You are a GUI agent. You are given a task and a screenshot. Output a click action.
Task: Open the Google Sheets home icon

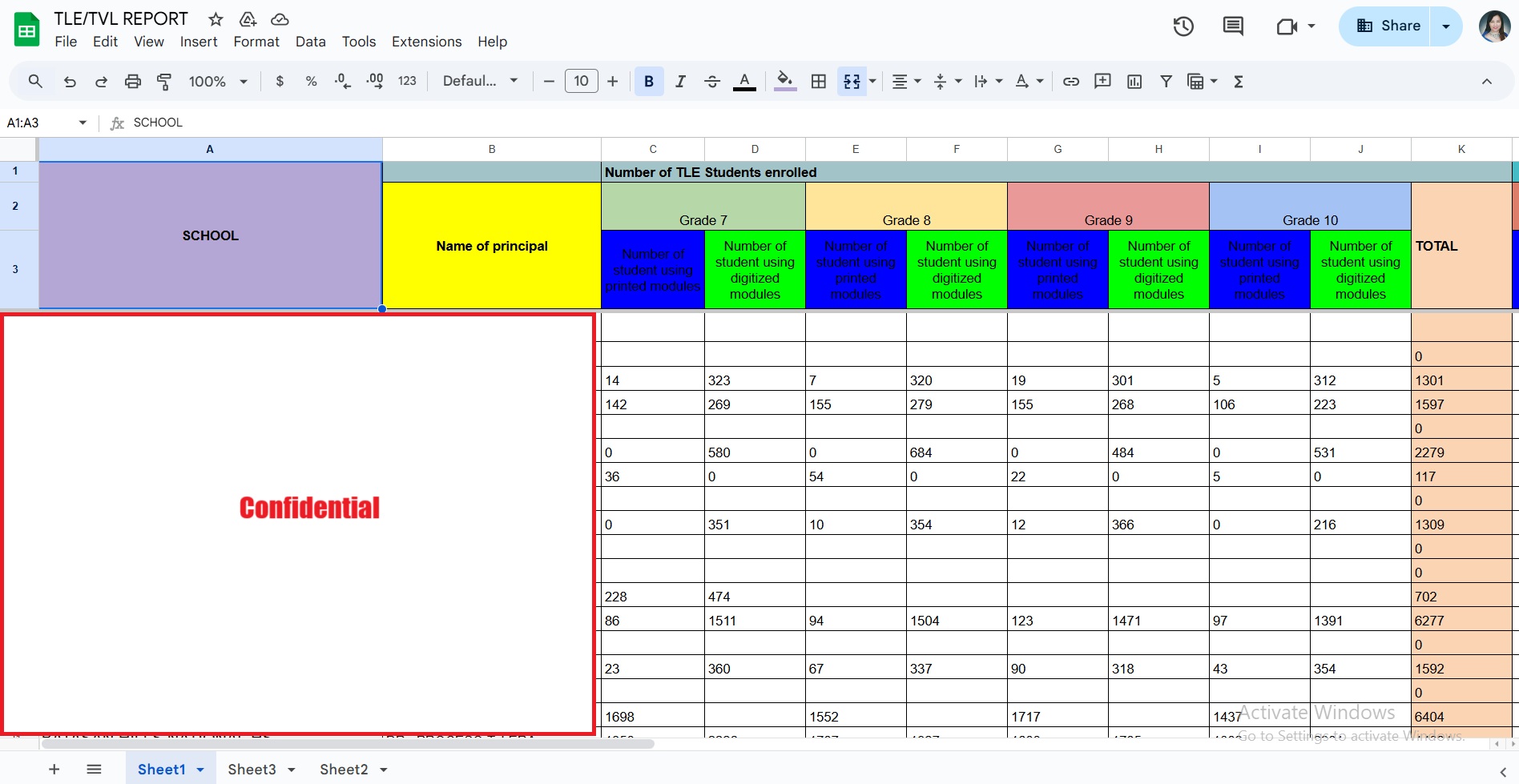pyautogui.click(x=26, y=30)
